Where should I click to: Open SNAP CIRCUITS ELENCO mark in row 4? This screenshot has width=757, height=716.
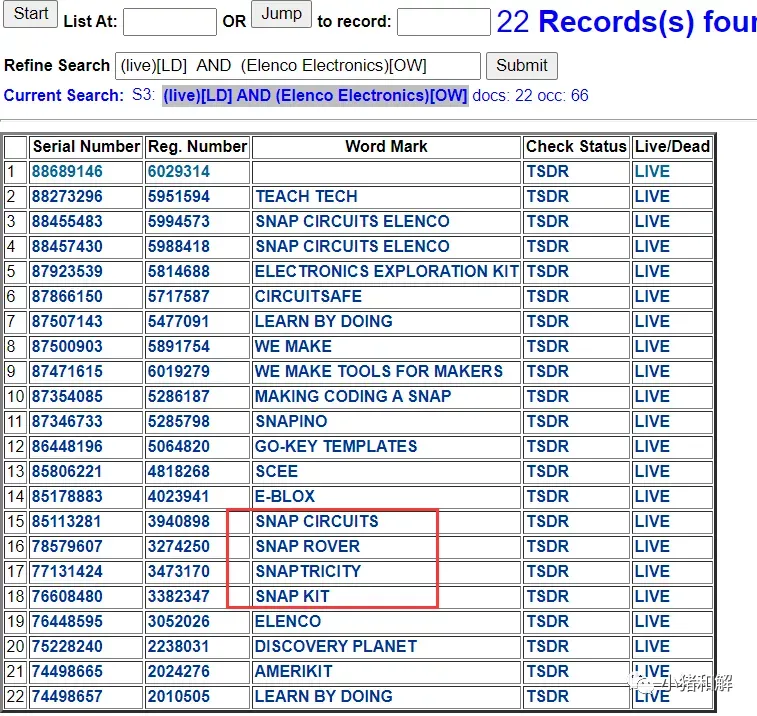click(352, 247)
